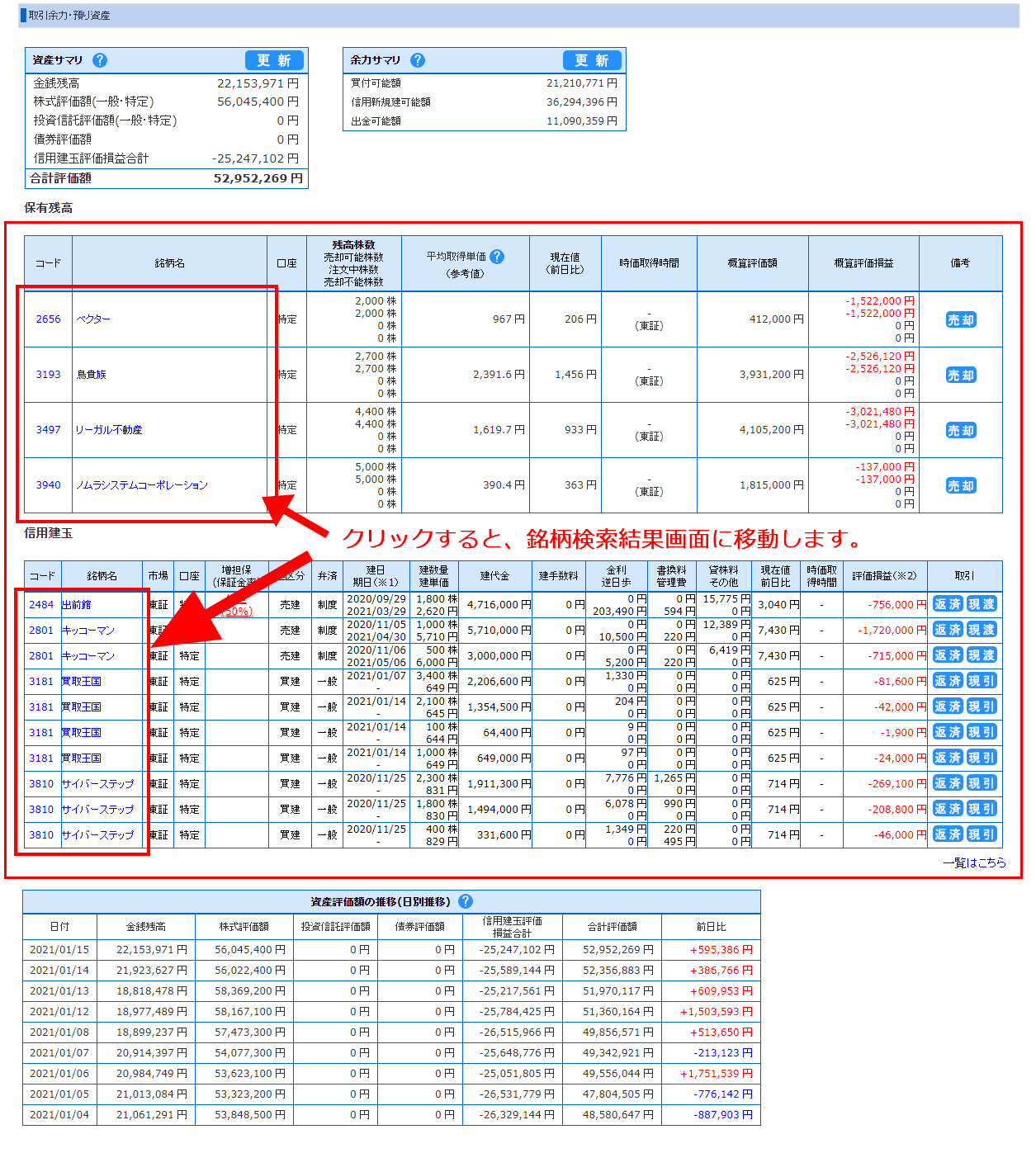
Task: Open code 3810 link in 331,600円 row
Action: [41, 835]
